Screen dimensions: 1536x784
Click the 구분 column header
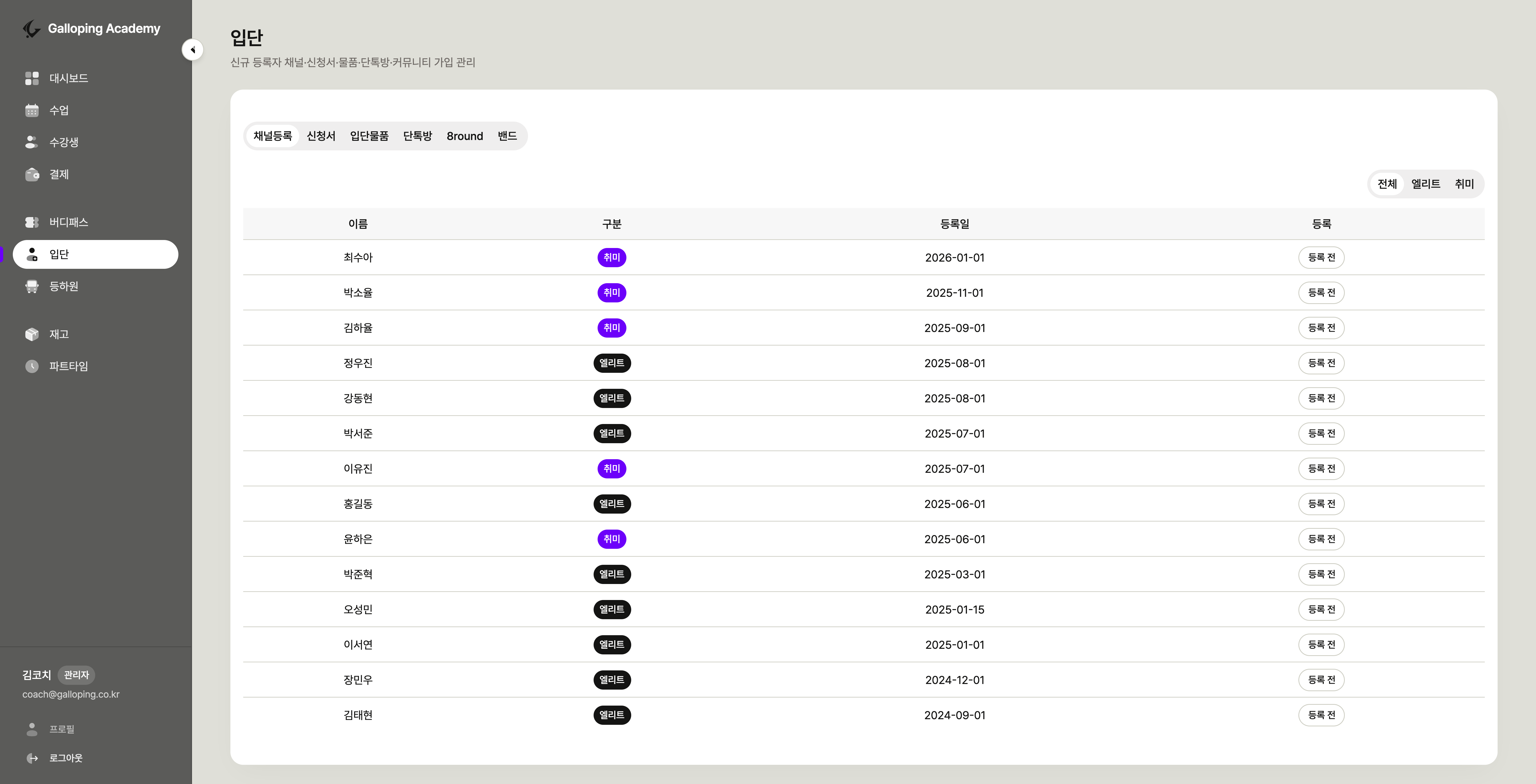[x=612, y=224]
